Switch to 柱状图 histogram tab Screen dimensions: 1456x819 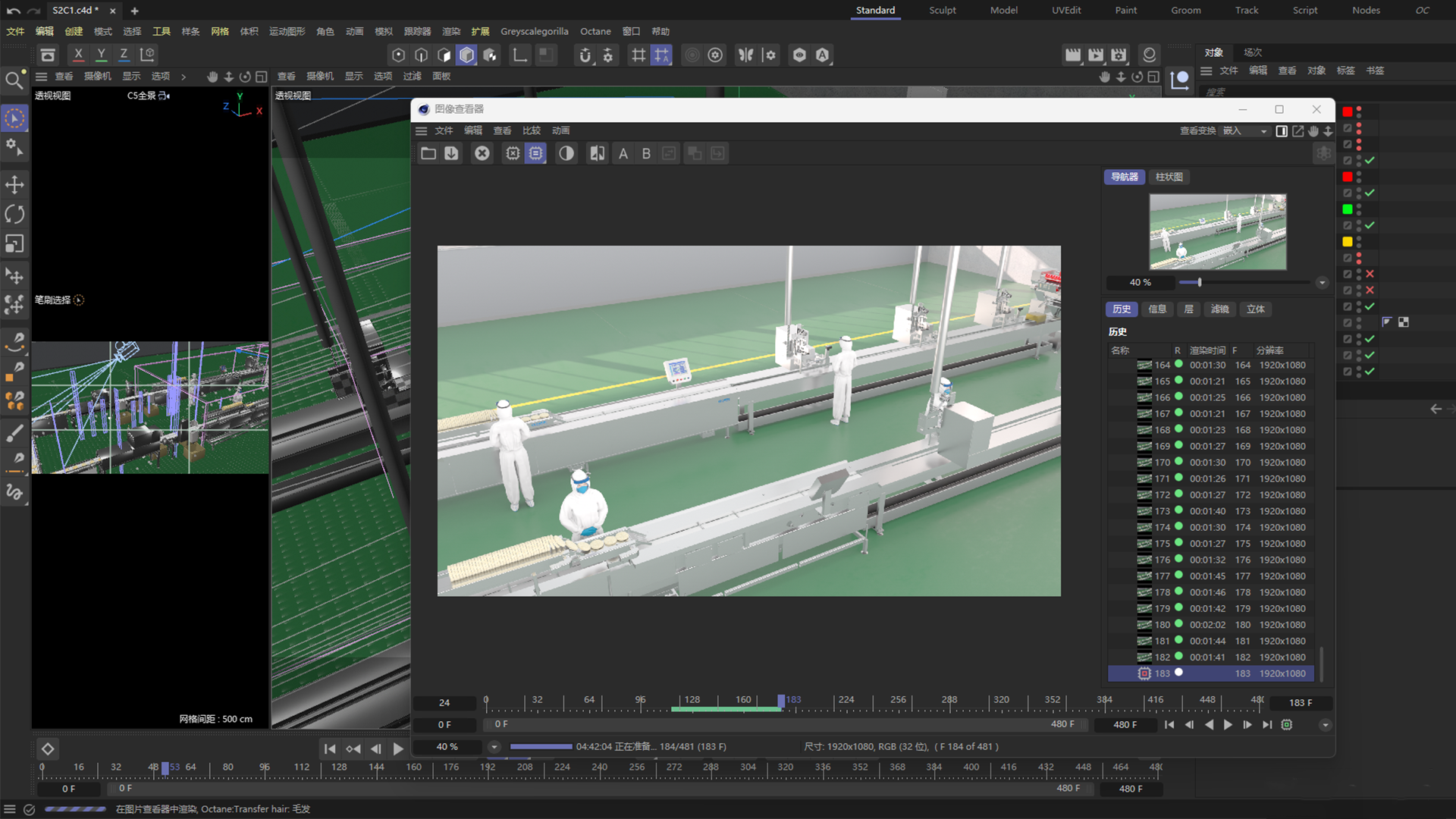point(1169,177)
